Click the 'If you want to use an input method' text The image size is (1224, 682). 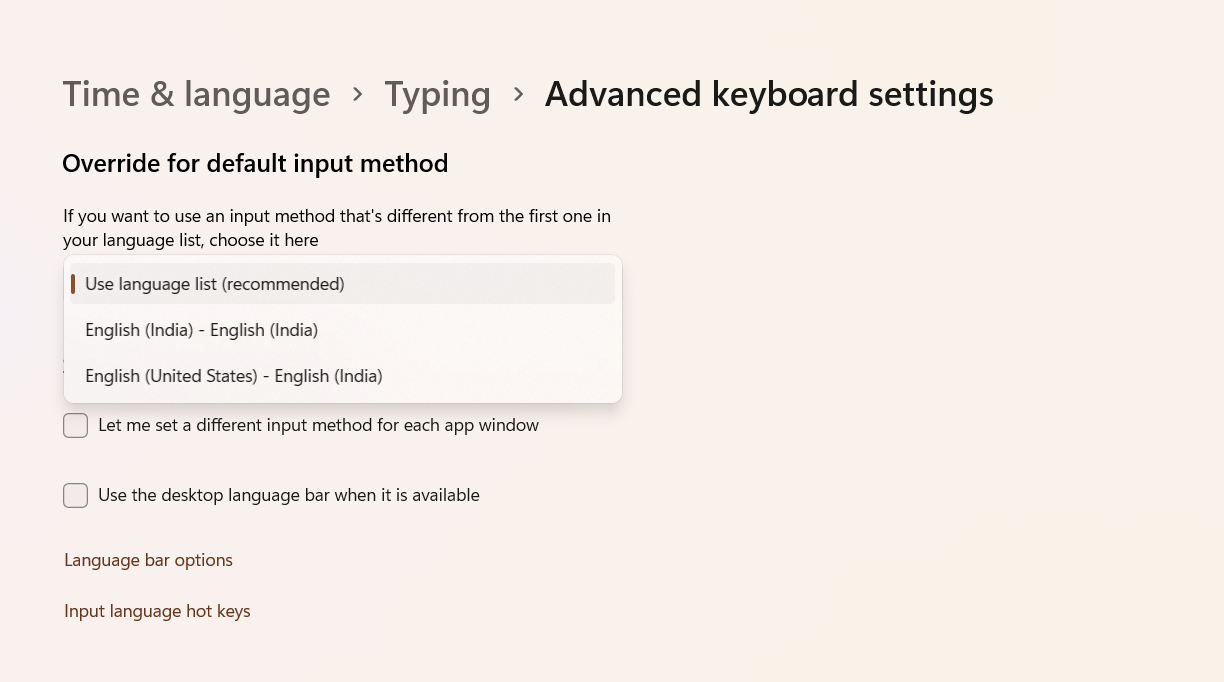point(337,216)
